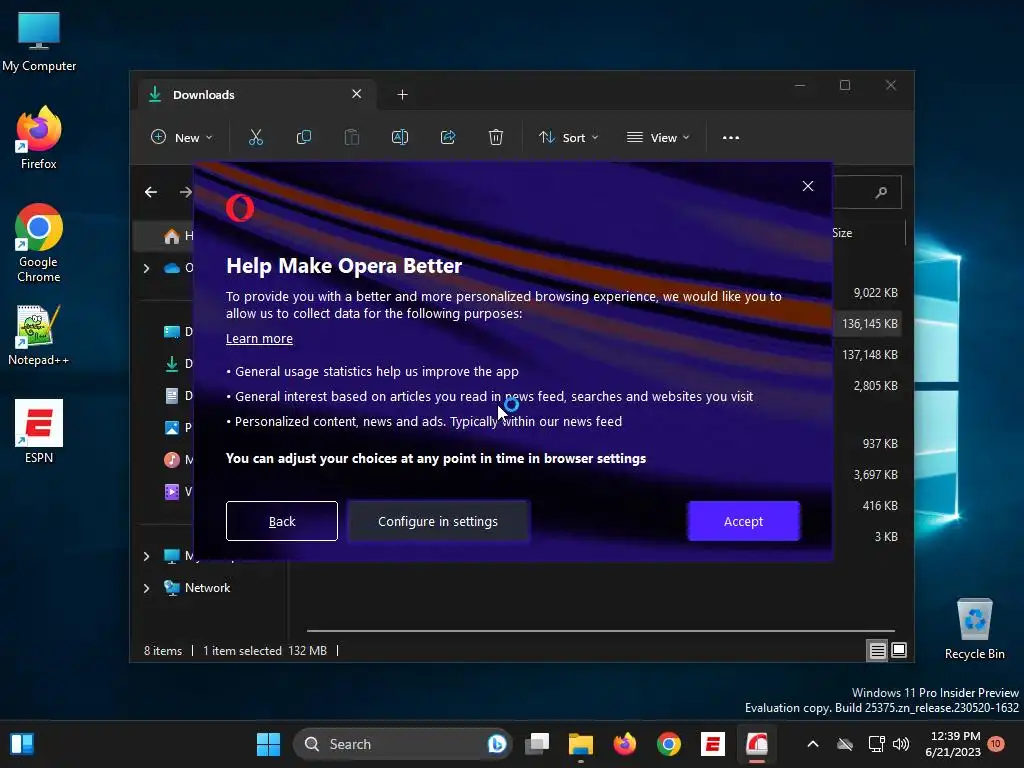Close the Downloads tab
1024x768 pixels.
pyautogui.click(x=357, y=94)
